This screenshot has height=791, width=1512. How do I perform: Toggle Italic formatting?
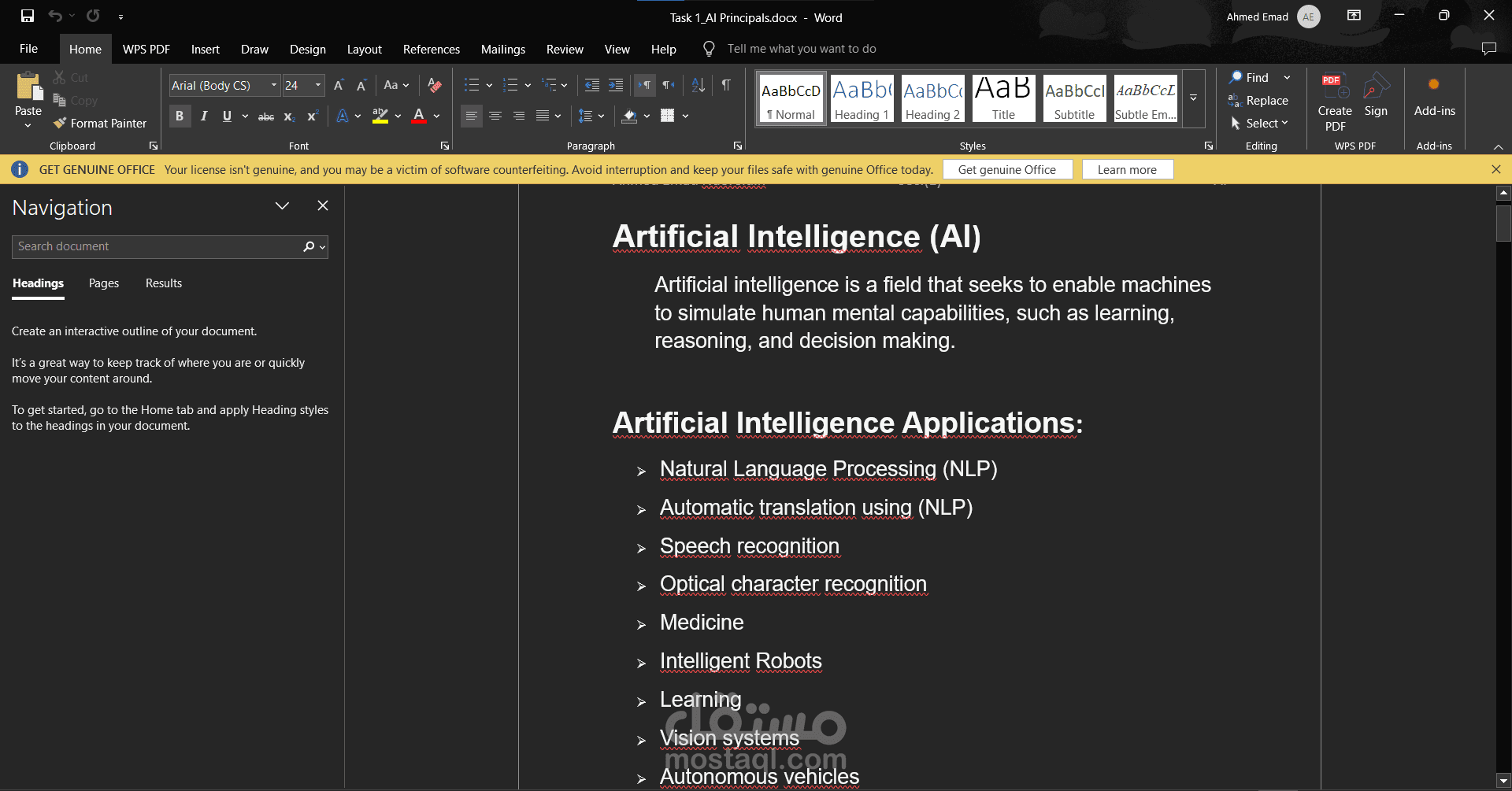click(x=204, y=116)
